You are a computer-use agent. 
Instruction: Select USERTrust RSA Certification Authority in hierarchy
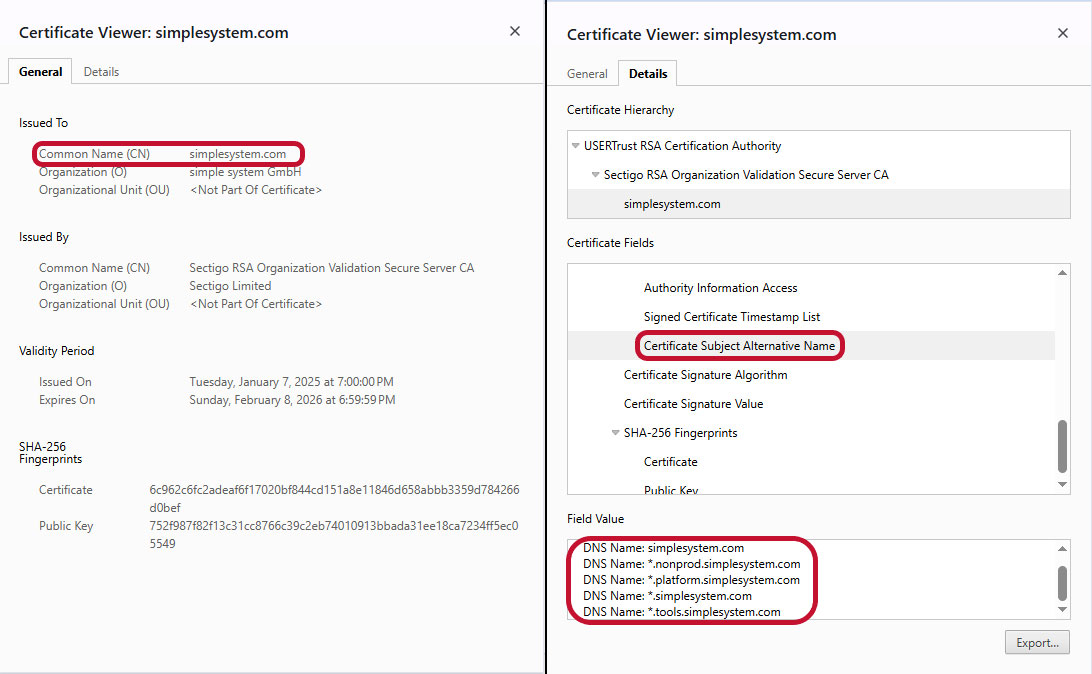coord(682,146)
